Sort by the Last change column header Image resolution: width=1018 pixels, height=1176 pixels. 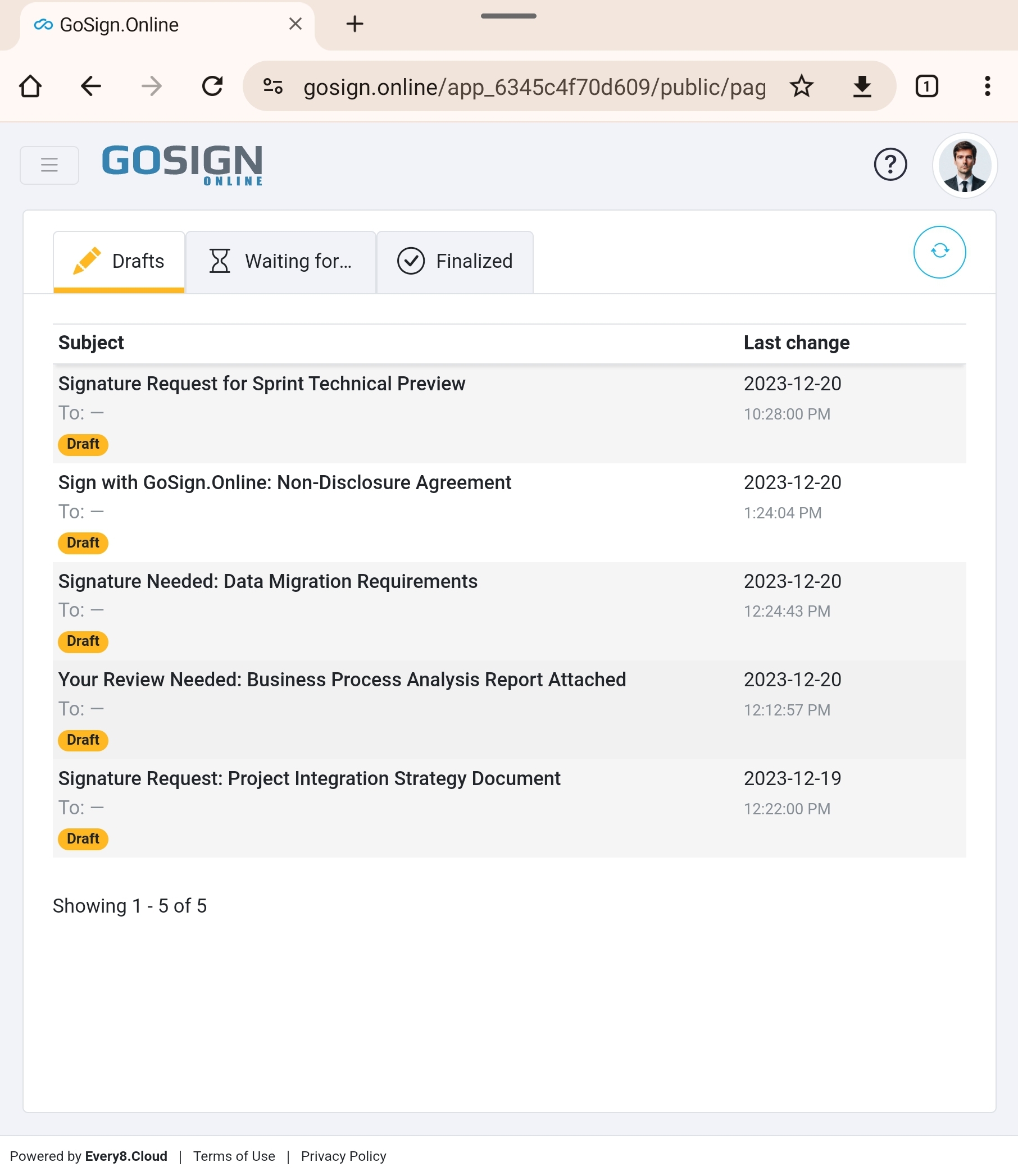(796, 343)
